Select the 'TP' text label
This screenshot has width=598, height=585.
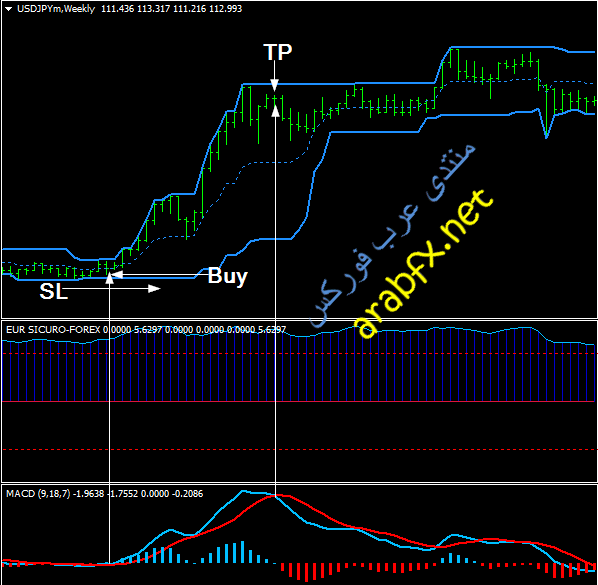click(278, 52)
